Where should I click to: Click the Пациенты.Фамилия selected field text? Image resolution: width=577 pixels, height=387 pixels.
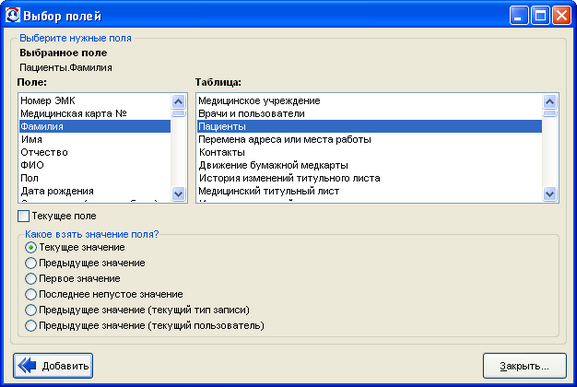(66, 68)
